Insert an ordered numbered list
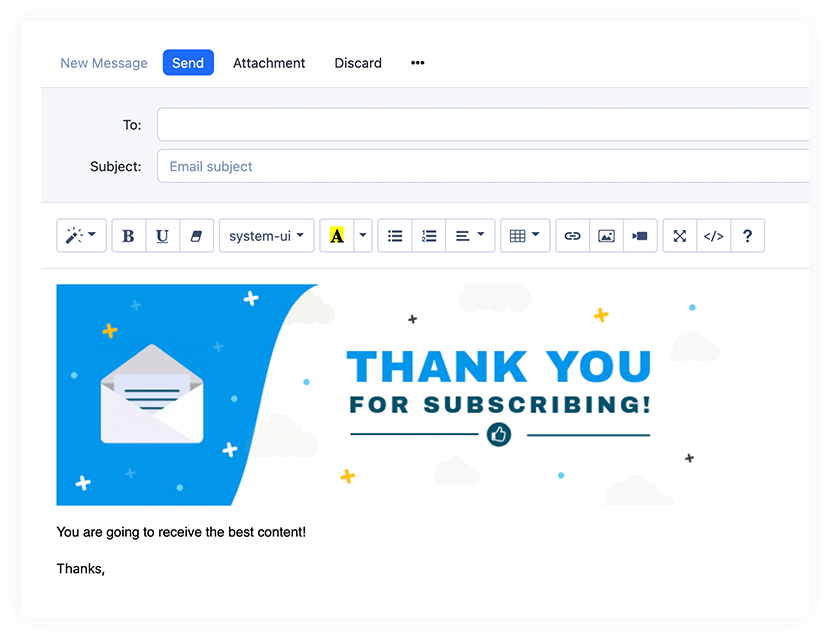This screenshot has height=639, width=830. point(429,236)
